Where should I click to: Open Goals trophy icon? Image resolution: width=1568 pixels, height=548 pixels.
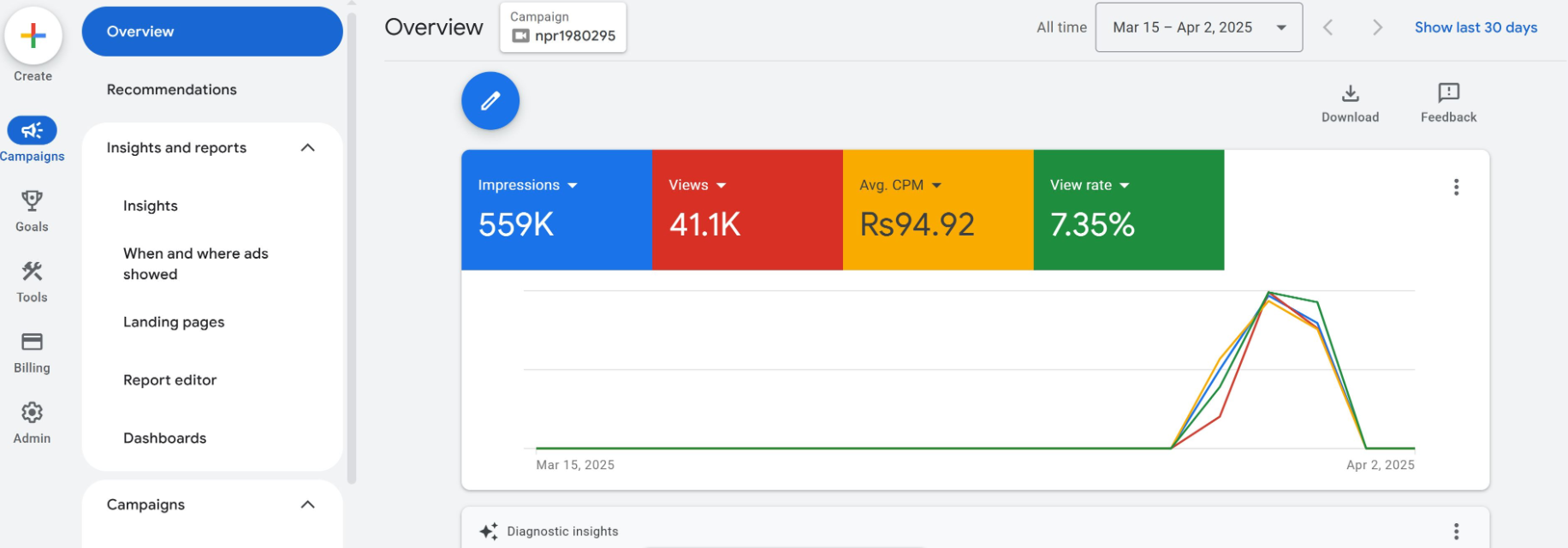tap(33, 201)
